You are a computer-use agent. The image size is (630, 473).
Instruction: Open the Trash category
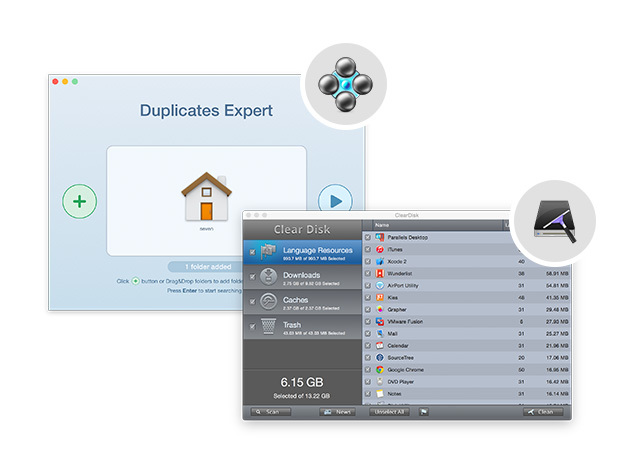click(303, 327)
